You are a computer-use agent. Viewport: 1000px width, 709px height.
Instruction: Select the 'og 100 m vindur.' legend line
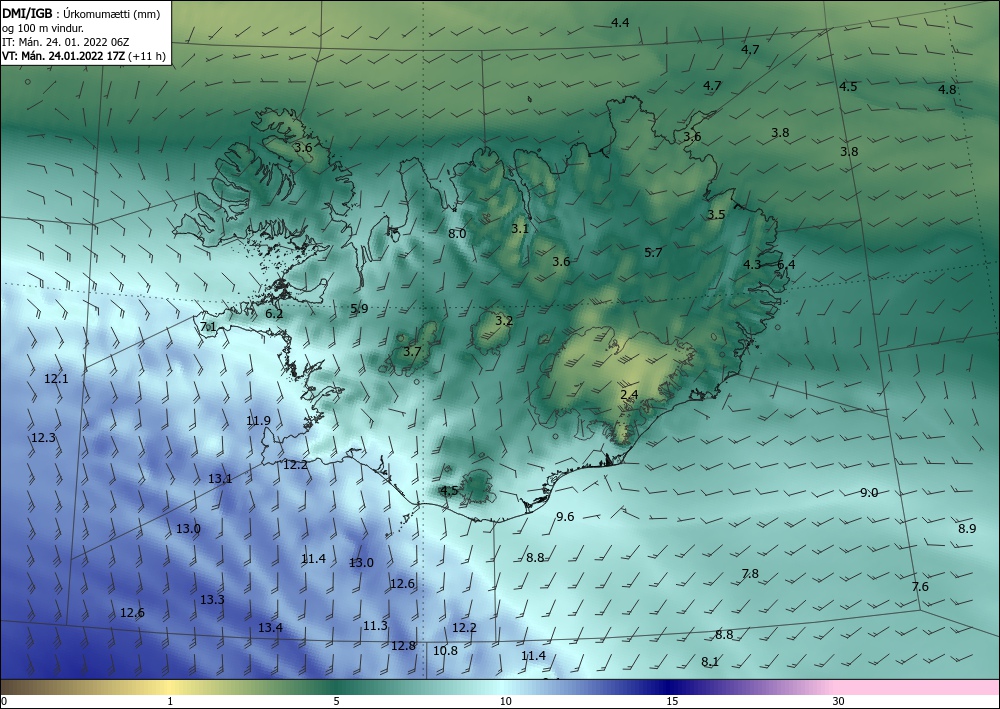[43, 27]
